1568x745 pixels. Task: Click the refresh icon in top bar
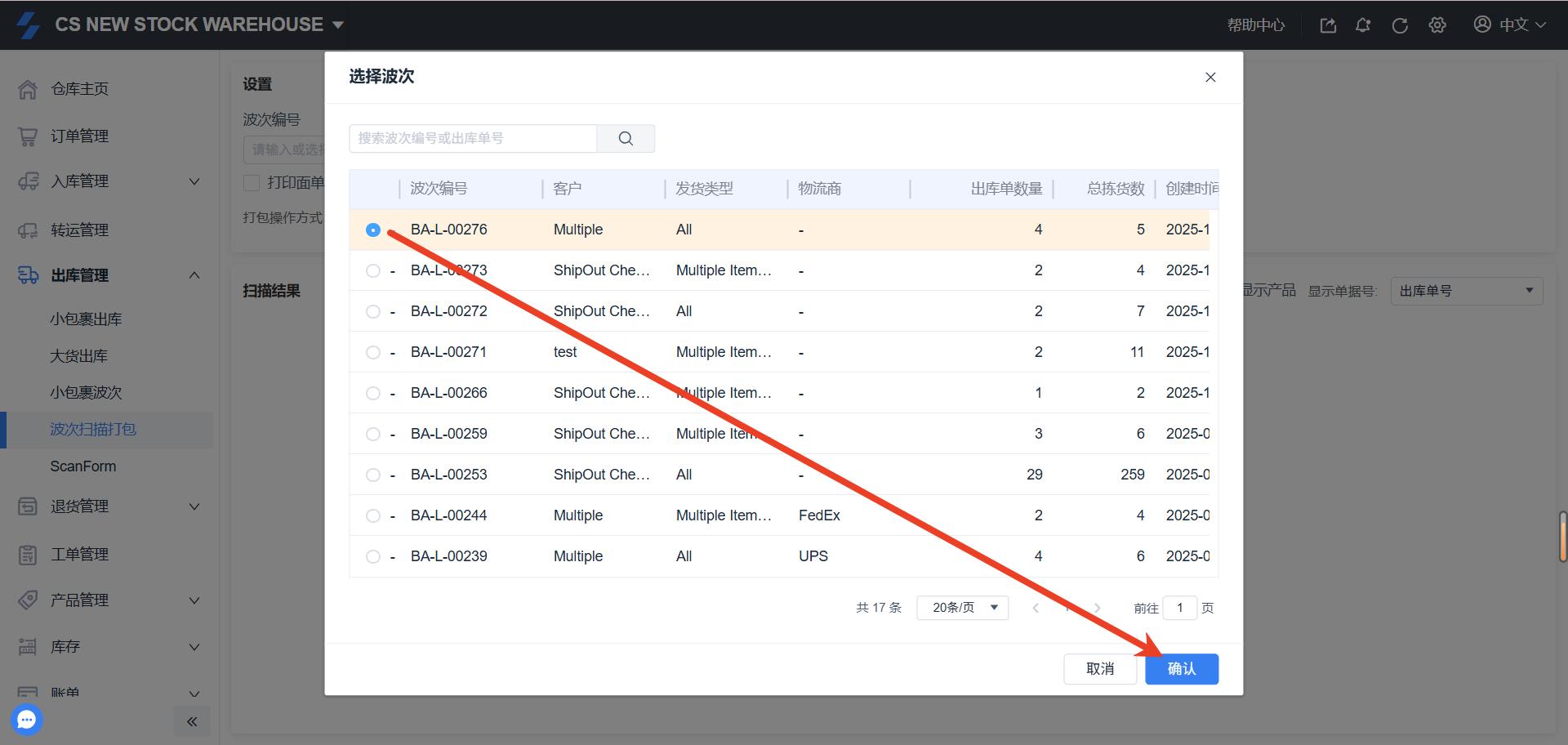(1400, 25)
